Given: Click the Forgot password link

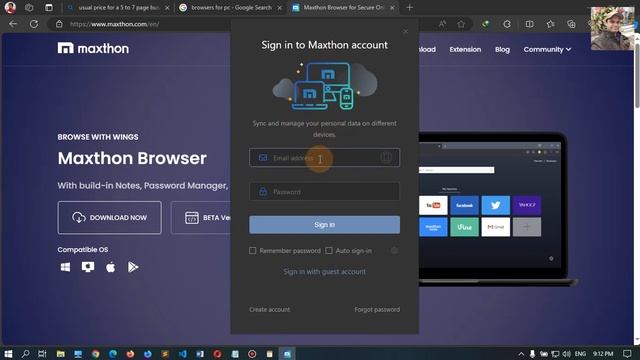Looking at the screenshot, I should click(x=377, y=310).
